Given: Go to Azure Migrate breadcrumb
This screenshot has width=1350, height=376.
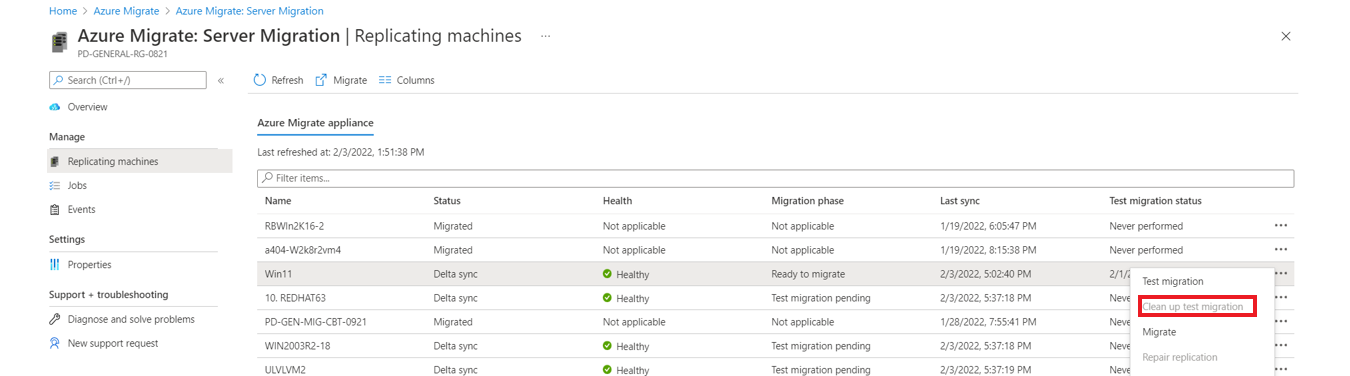Looking at the screenshot, I should [x=126, y=11].
